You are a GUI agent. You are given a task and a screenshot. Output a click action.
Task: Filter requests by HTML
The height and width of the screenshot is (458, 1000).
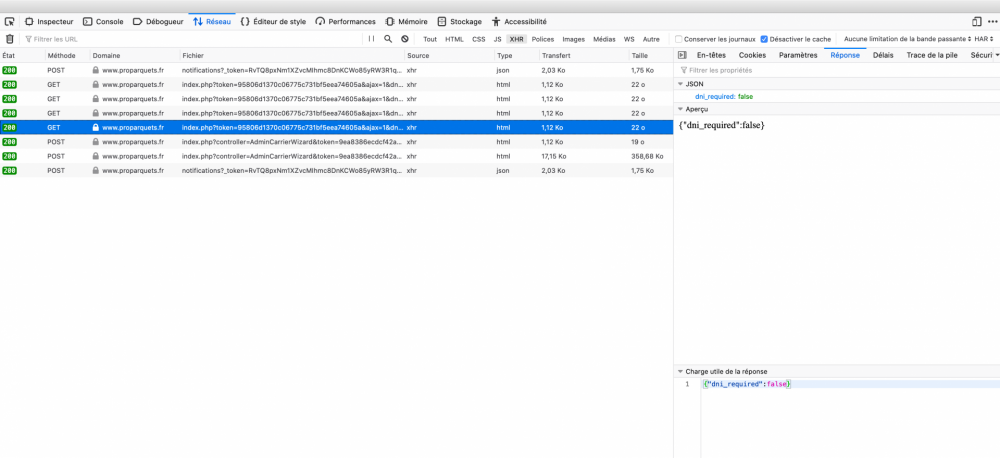pos(455,39)
